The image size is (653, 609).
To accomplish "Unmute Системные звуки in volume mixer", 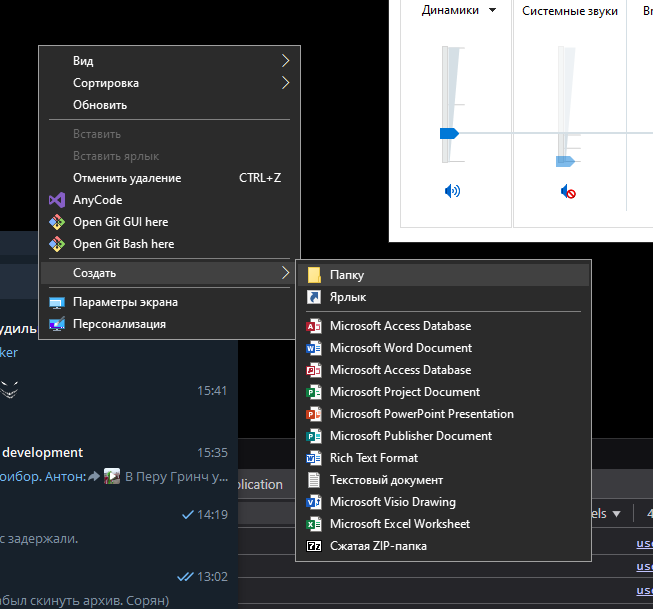I will (568, 192).
